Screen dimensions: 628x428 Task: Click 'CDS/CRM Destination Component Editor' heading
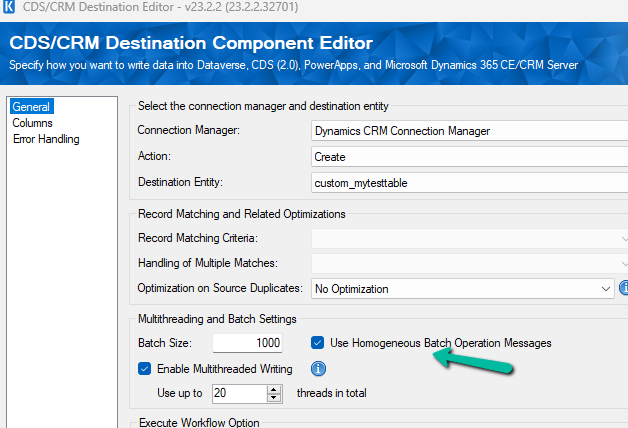point(191,43)
